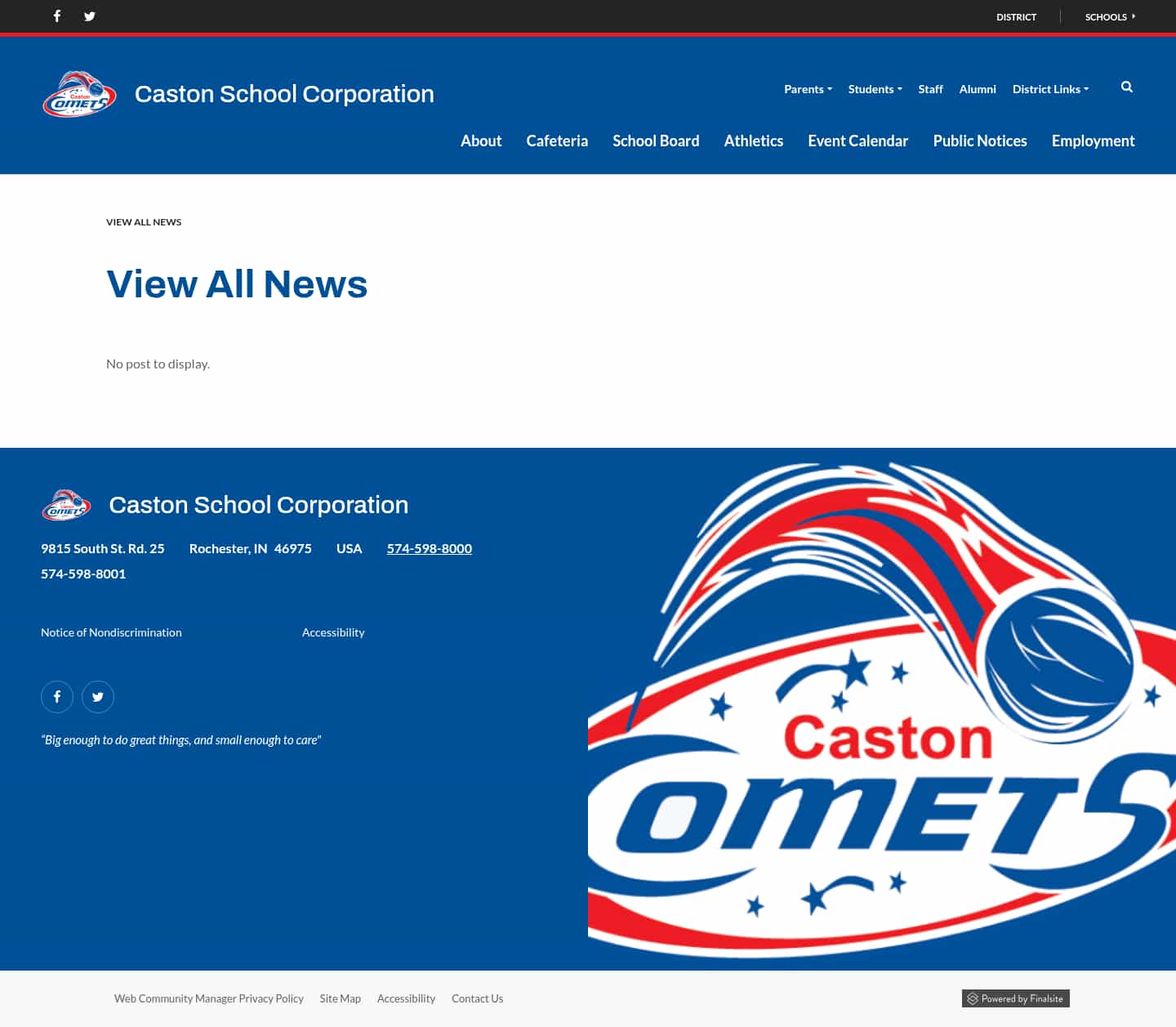
Task: Open the Event Calendar page
Action: (x=857, y=141)
